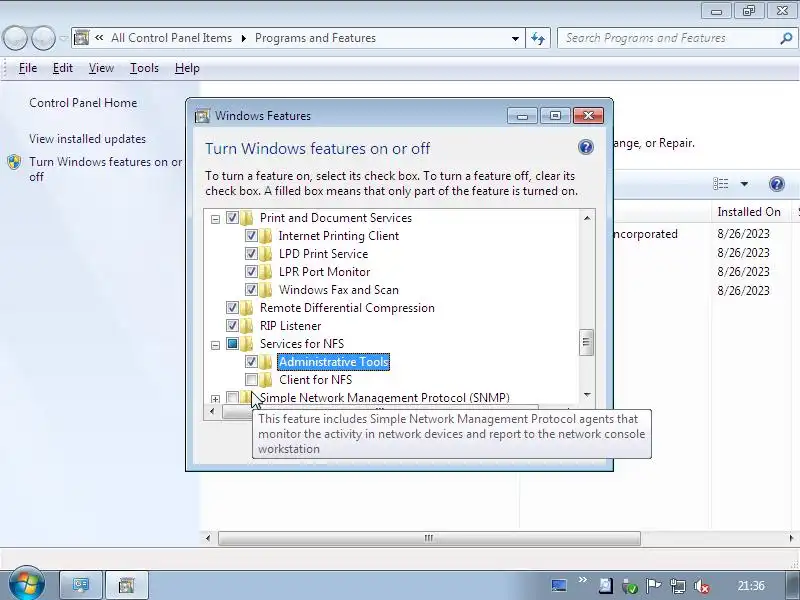Click the shield icon beside Turn Windows features
The height and width of the screenshot is (600, 800).
(14, 162)
